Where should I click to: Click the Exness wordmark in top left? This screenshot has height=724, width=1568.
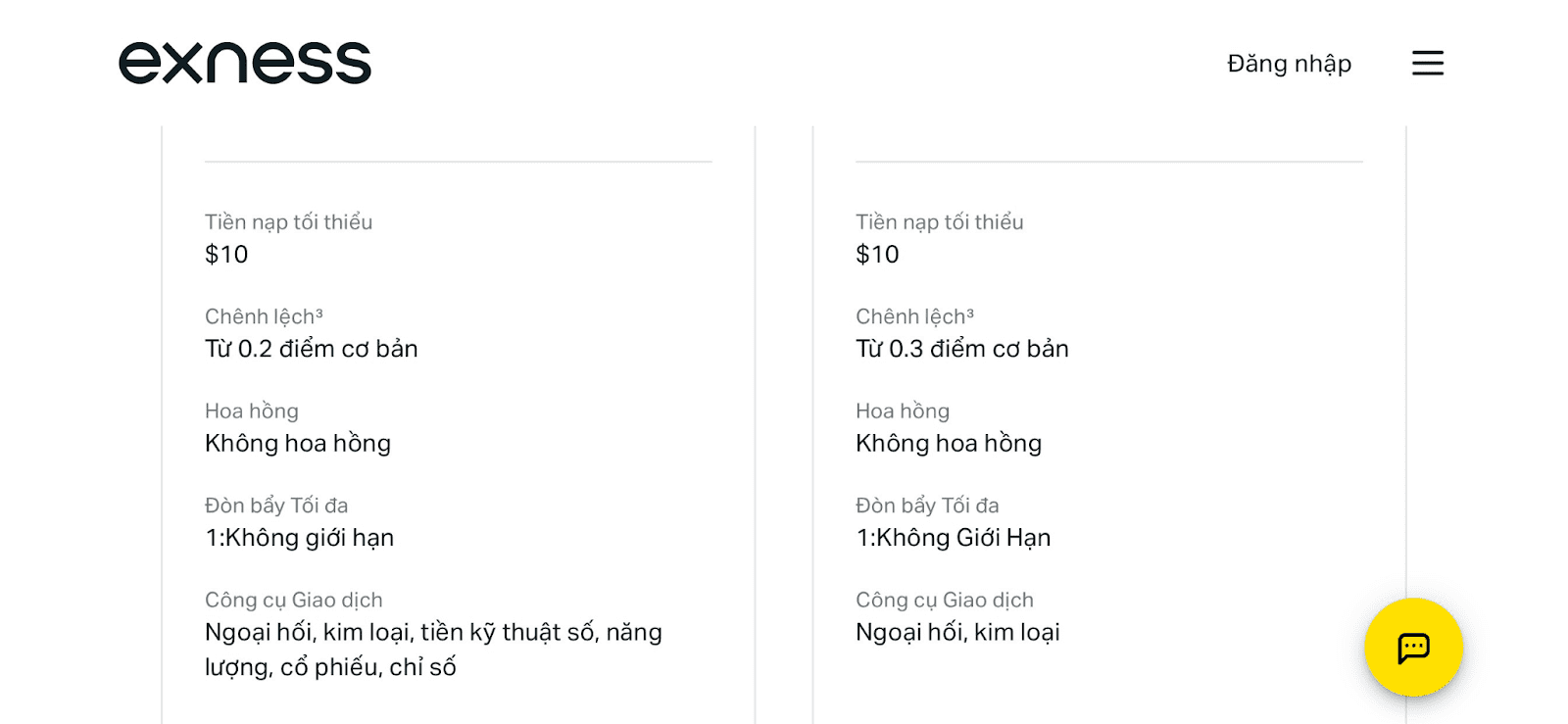tap(244, 63)
